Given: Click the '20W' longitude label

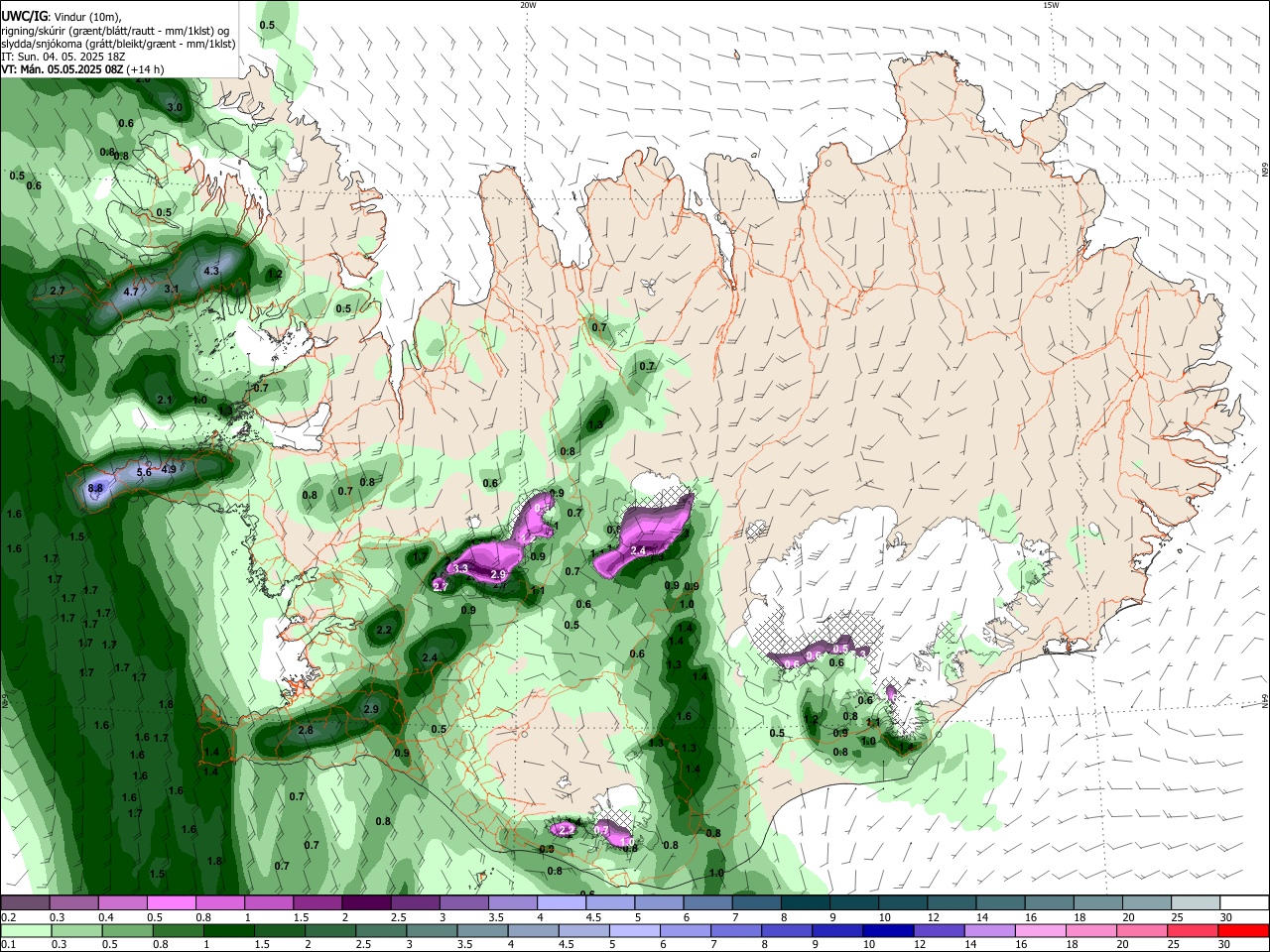Looking at the screenshot, I should coord(528,5).
